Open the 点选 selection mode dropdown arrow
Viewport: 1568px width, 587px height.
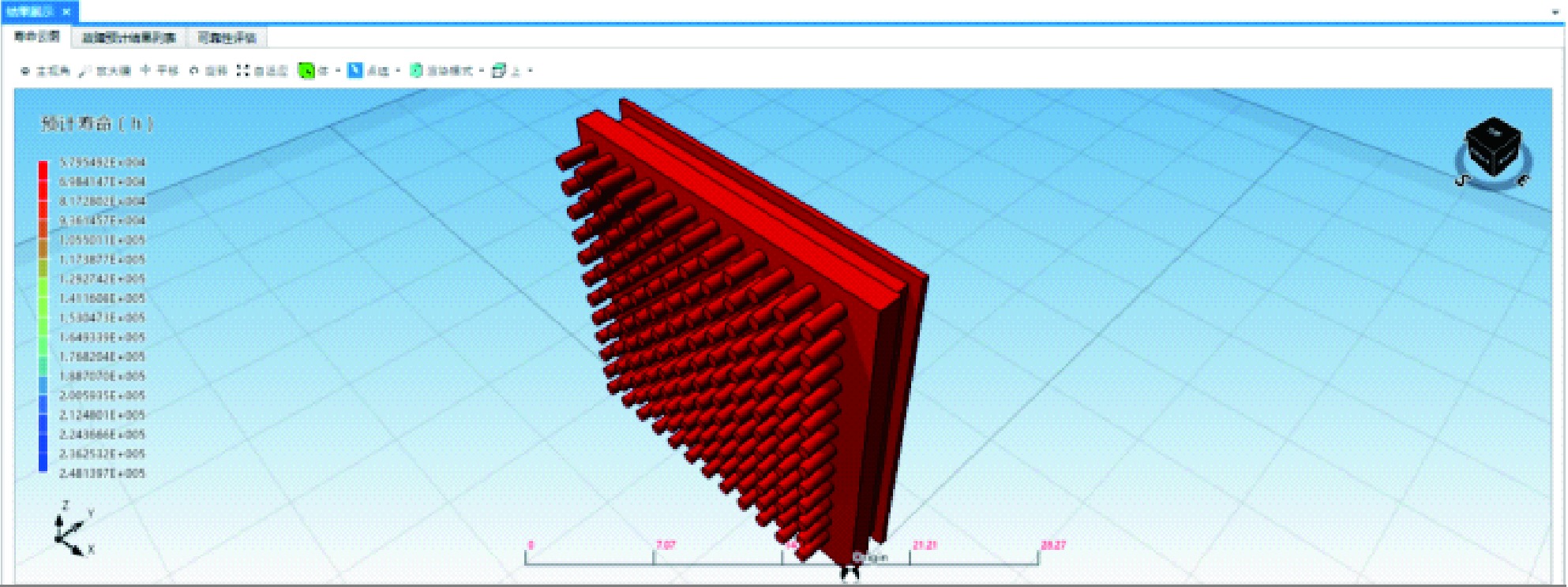pyautogui.click(x=398, y=71)
